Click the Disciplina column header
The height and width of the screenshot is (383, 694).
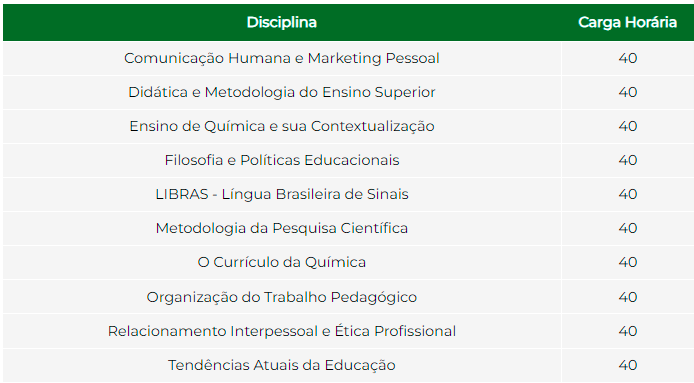coord(281,22)
